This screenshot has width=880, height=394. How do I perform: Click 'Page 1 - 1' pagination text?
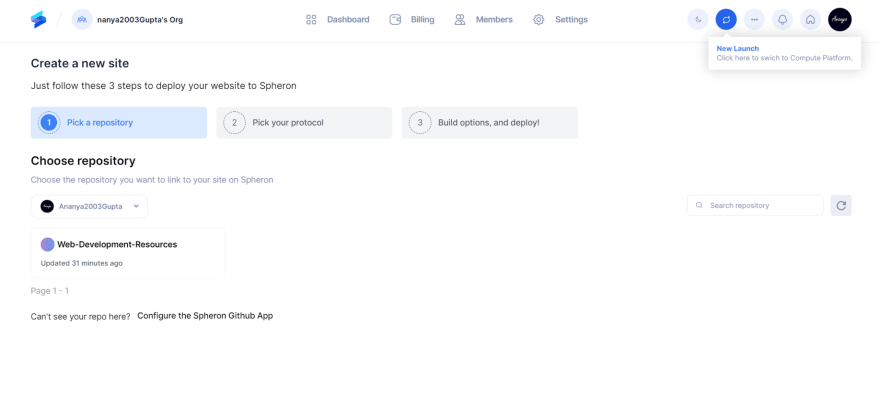pyautogui.click(x=50, y=291)
